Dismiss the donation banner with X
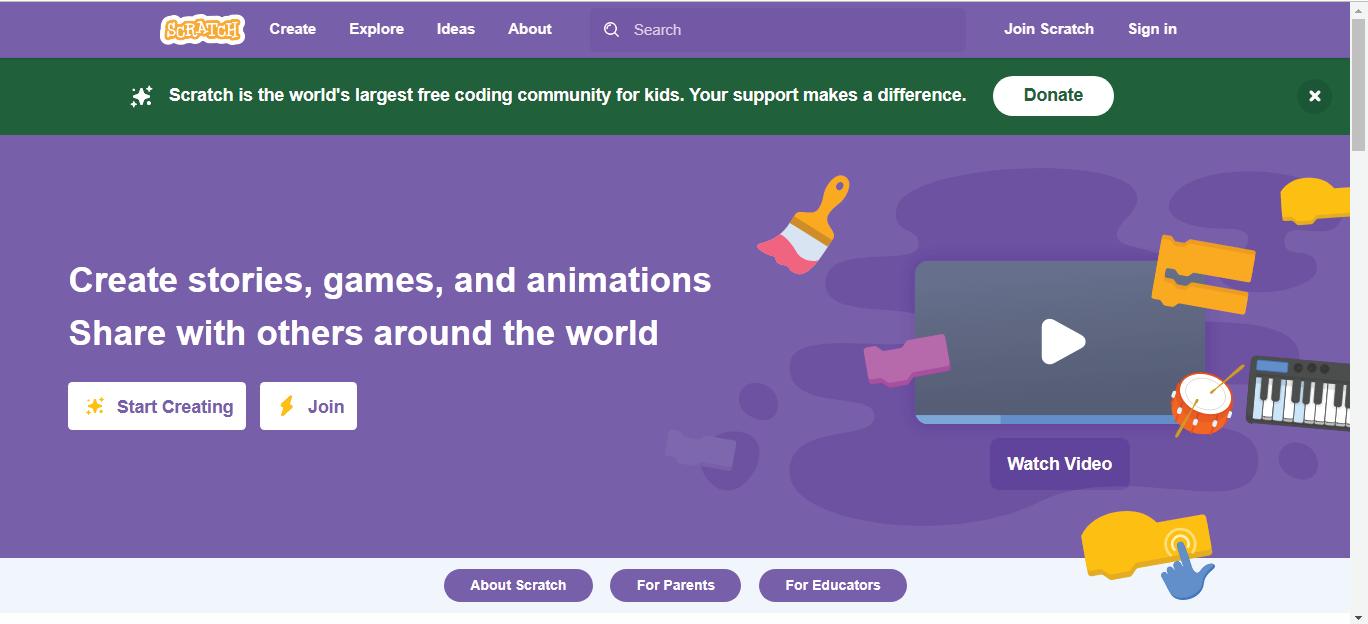Viewport: 1368px width, 624px height. tap(1314, 96)
